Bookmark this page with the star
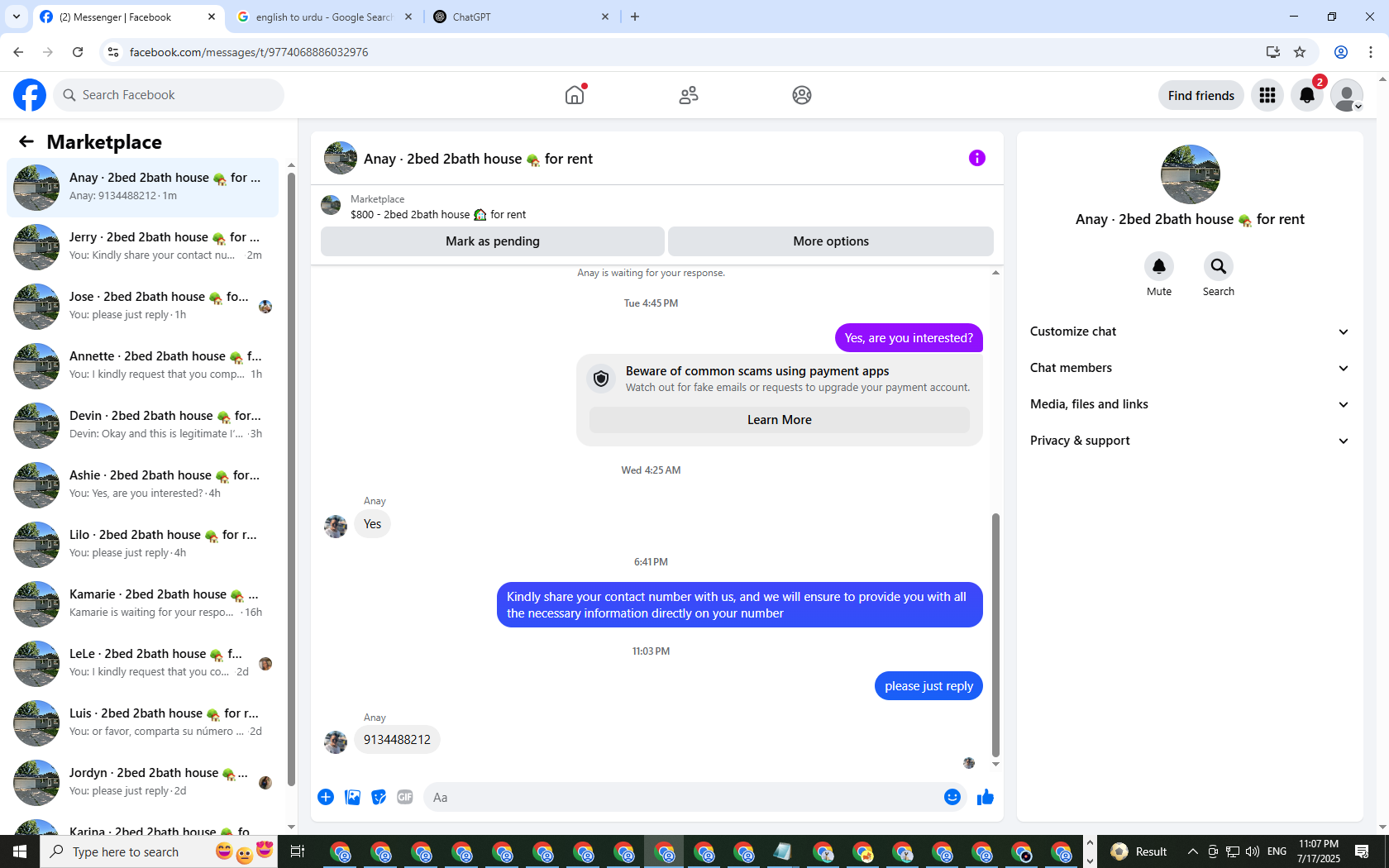 click(1300, 52)
